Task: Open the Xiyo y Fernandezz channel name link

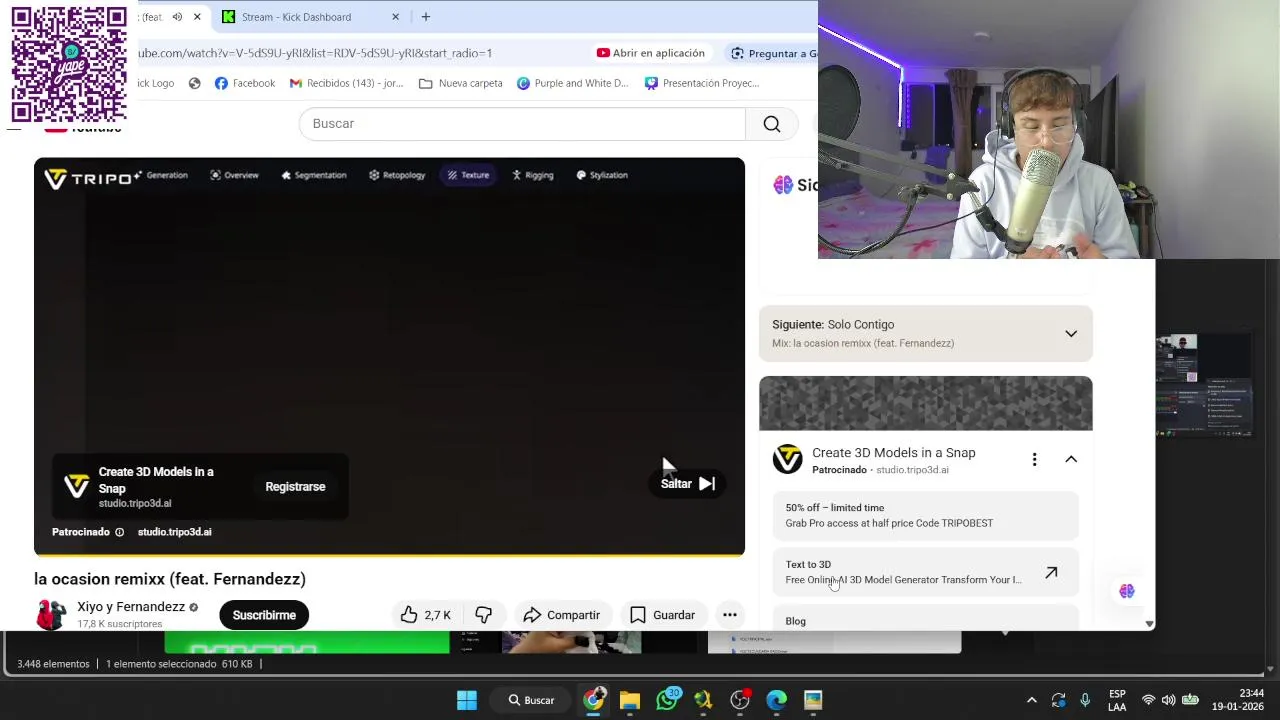Action: (131, 607)
